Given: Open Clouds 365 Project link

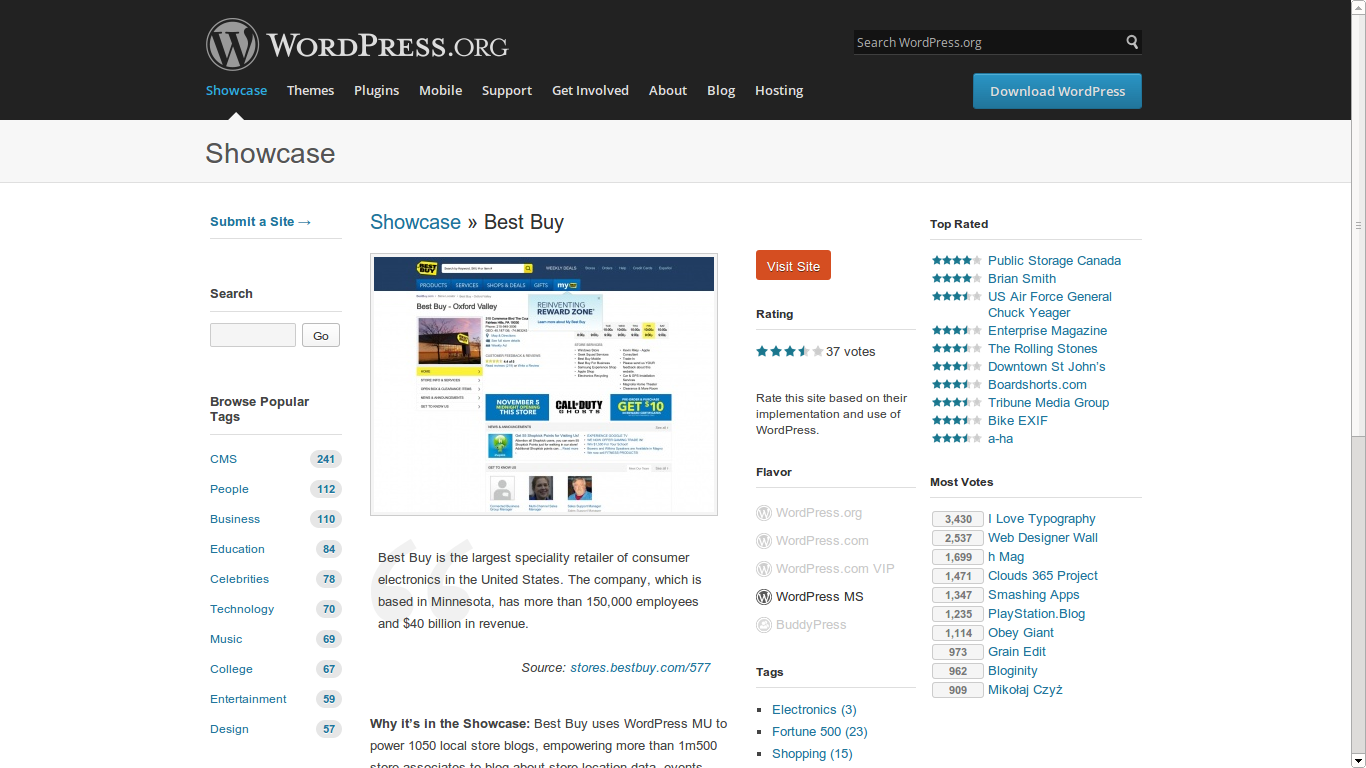Looking at the screenshot, I should coord(1043,576).
